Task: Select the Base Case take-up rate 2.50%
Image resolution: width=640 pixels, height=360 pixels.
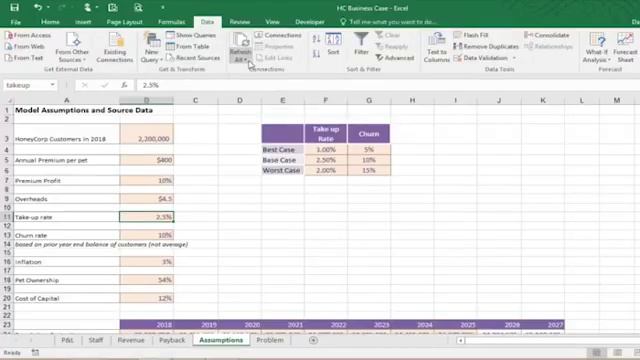Action: [x=326, y=160]
